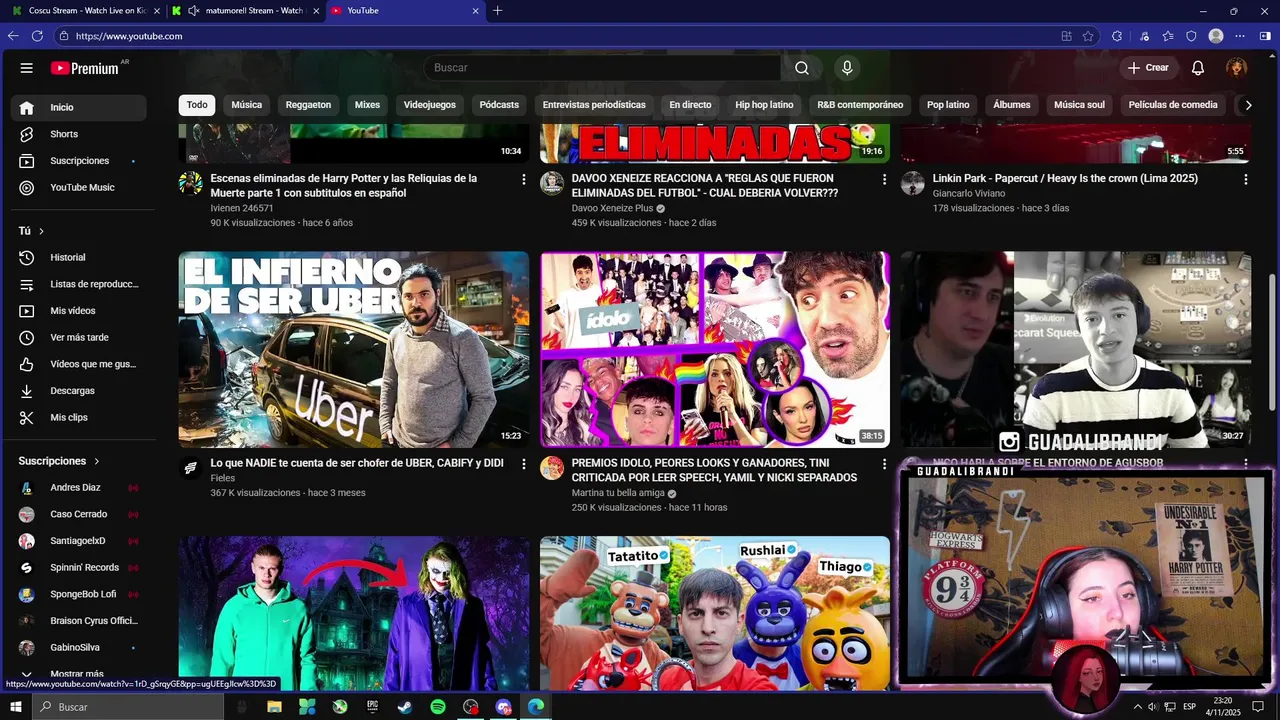Click the browser address bar URL
The height and width of the screenshot is (720, 1280).
(x=129, y=36)
